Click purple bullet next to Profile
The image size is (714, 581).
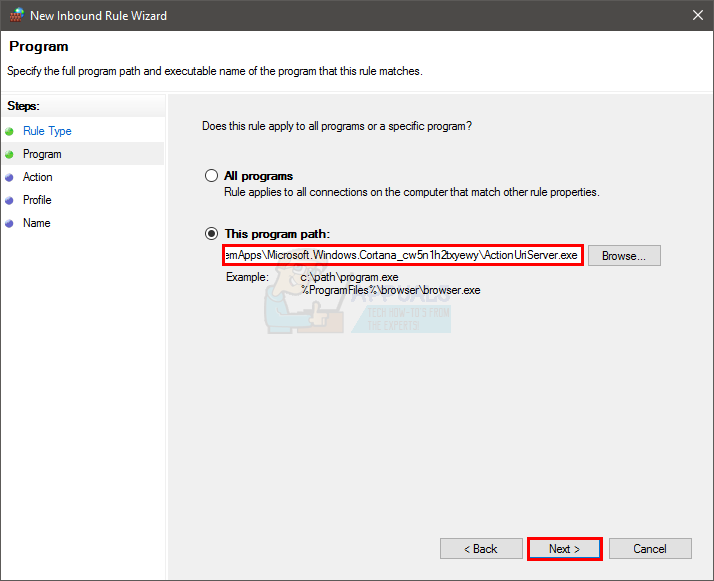[x=9, y=200]
